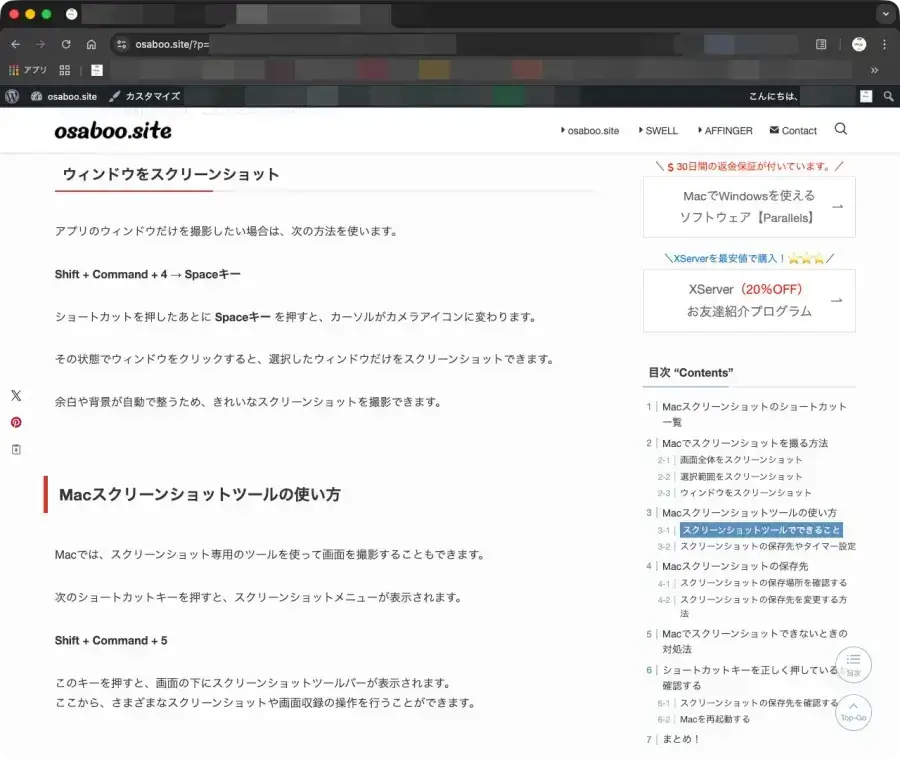
Task: Share the article on X
Action: 15,395
